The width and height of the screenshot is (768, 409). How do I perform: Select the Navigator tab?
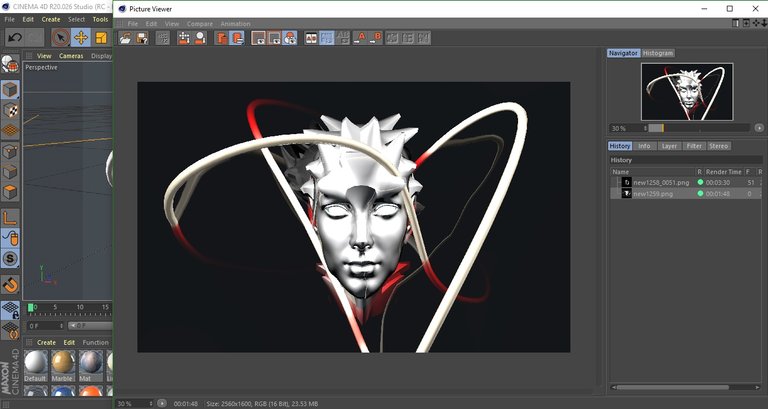624,53
